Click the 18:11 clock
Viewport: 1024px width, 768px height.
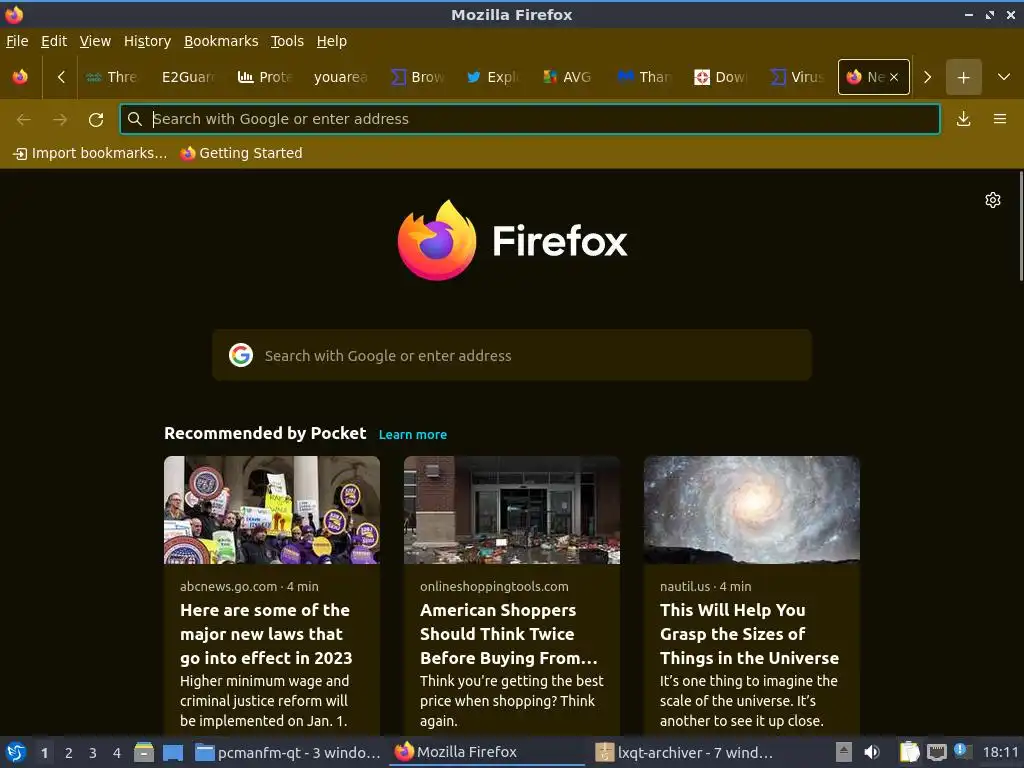click(1000, 752)
